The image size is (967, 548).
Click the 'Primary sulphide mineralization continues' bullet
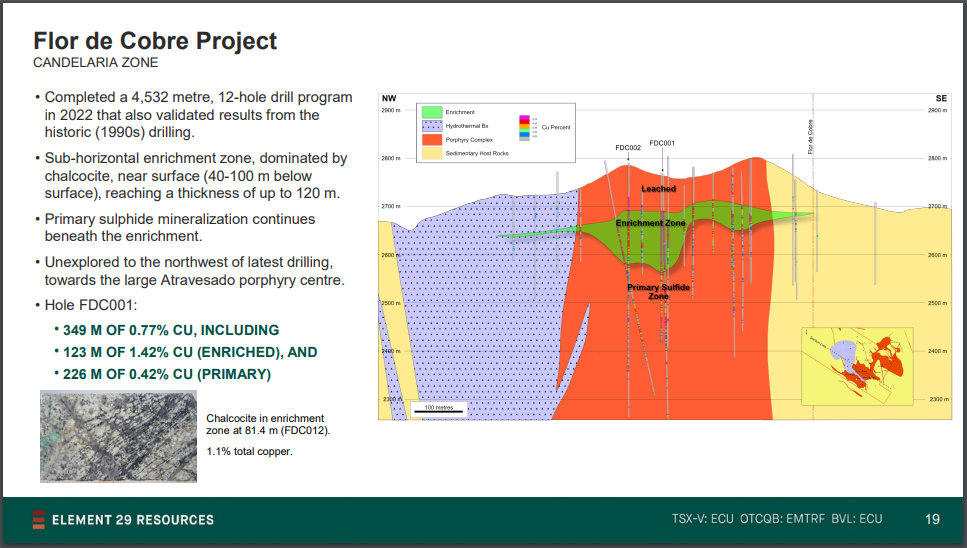pyautogui.click(x=175, y=227)
